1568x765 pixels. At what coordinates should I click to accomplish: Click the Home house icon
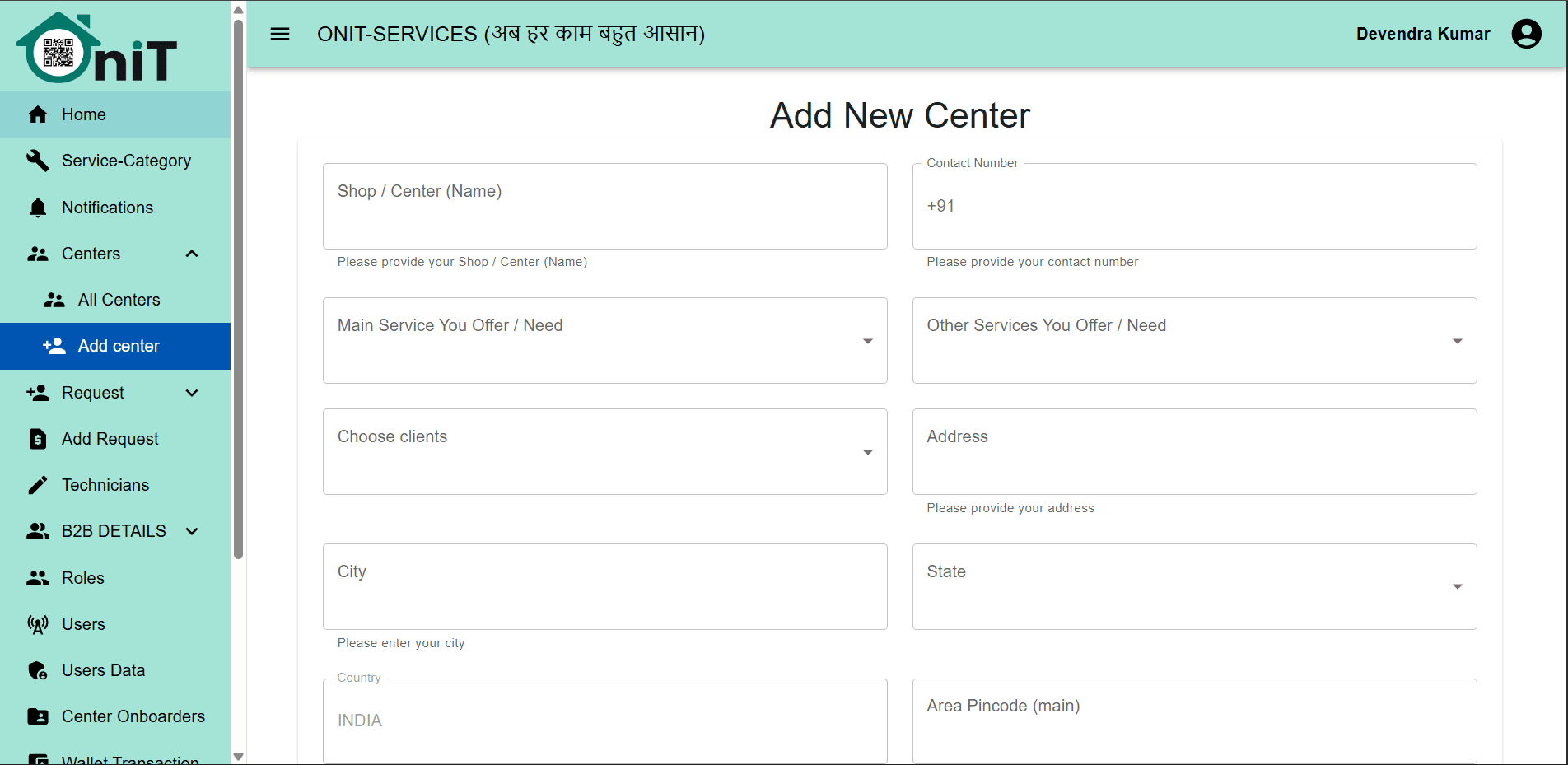pos(38,114)
